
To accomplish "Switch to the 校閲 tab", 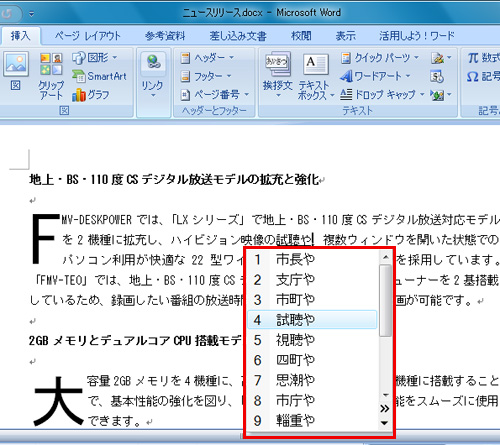I will click(301, 36).
